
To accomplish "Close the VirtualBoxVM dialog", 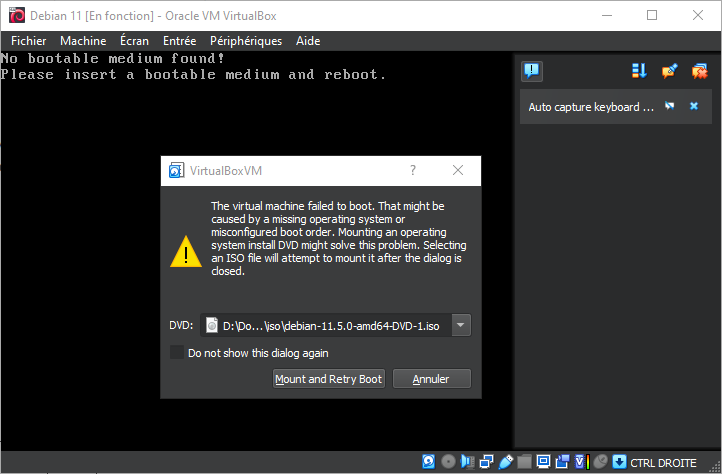I will tap(458, 170).
